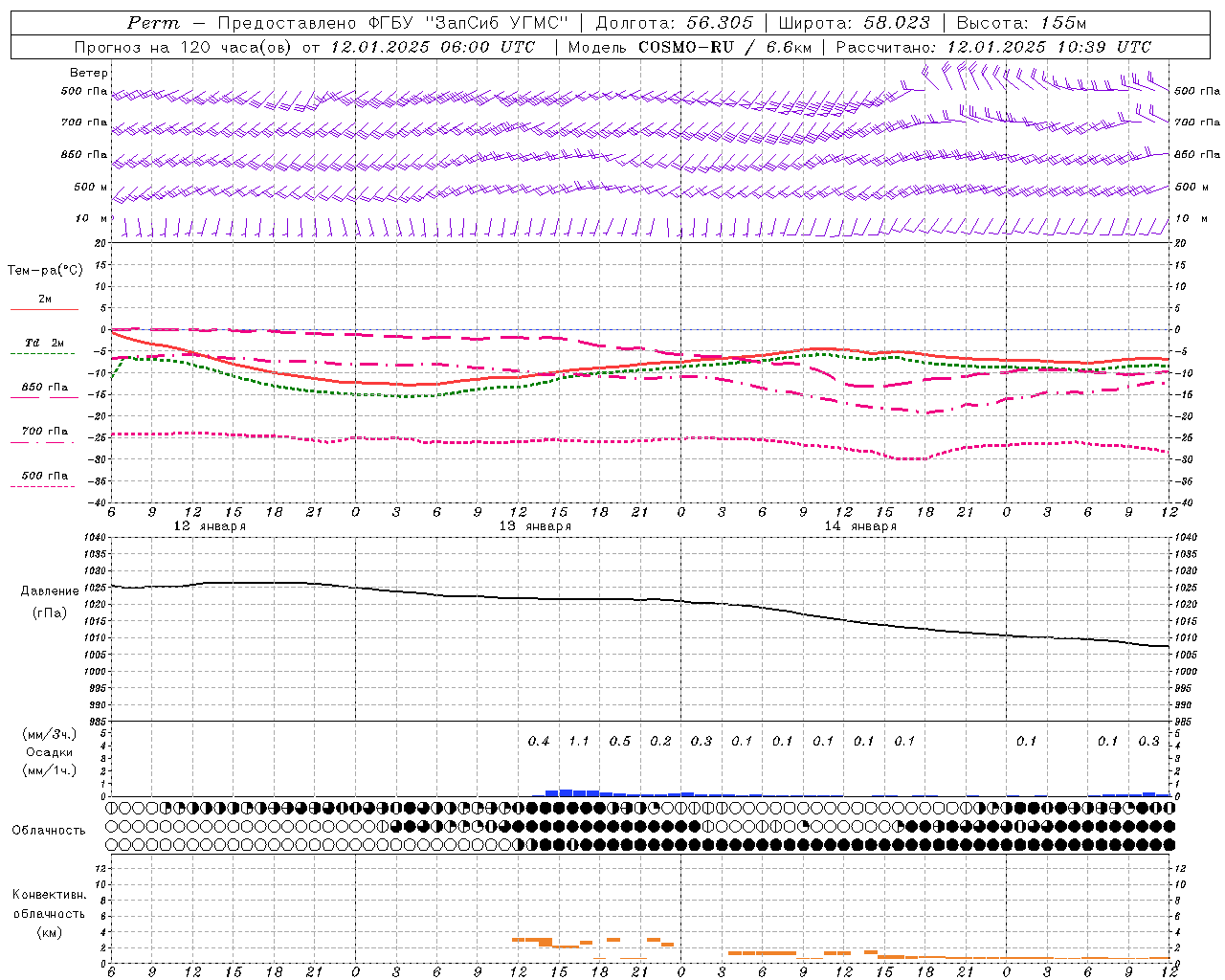Click the 700 гПа temperature legend entry
Screen dimensions: 1225x980
coord(44,431)
